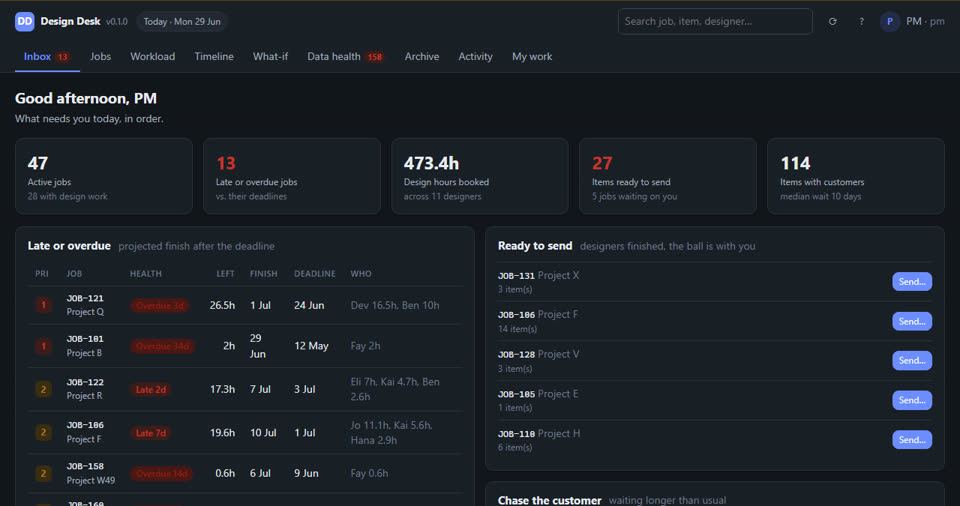The width and height of the screenshot is (960, 506).
Task: Open help via question mark icon
Action: pyautogui.click(x=861, y=21)
